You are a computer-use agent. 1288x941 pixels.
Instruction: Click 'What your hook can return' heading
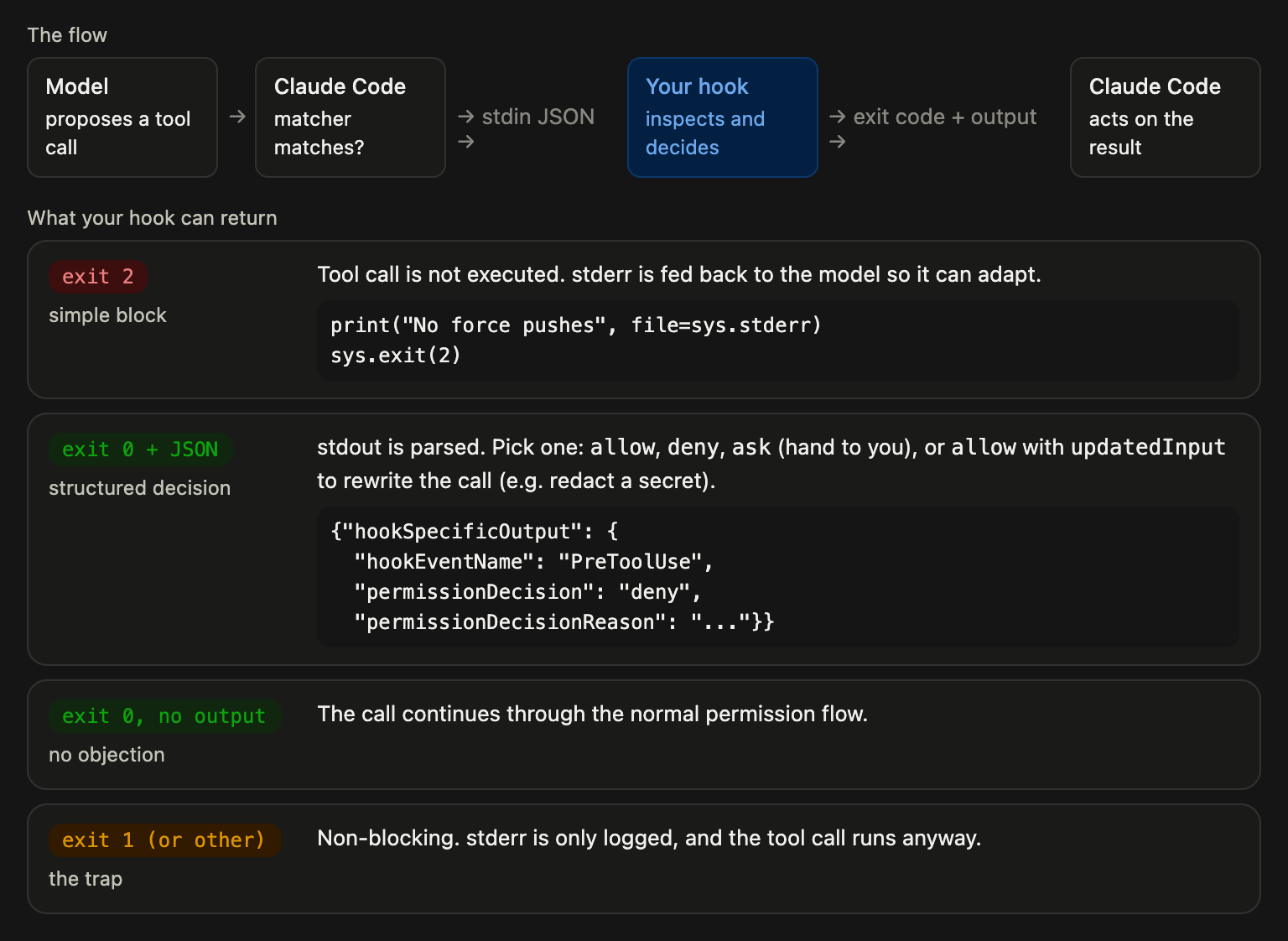click(x=153, y=218)
